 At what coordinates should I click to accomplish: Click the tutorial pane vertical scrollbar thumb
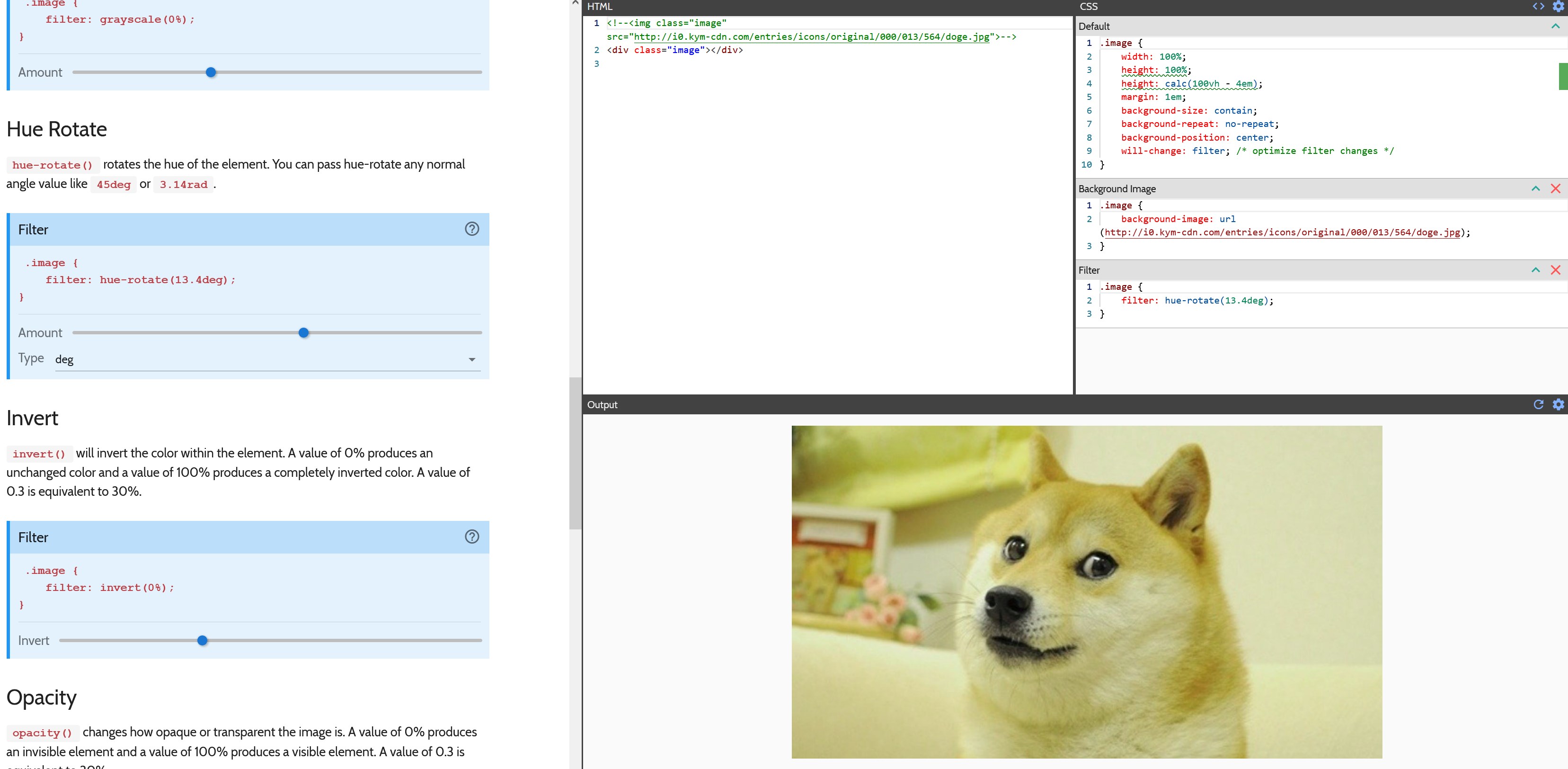tap(575, 453)
